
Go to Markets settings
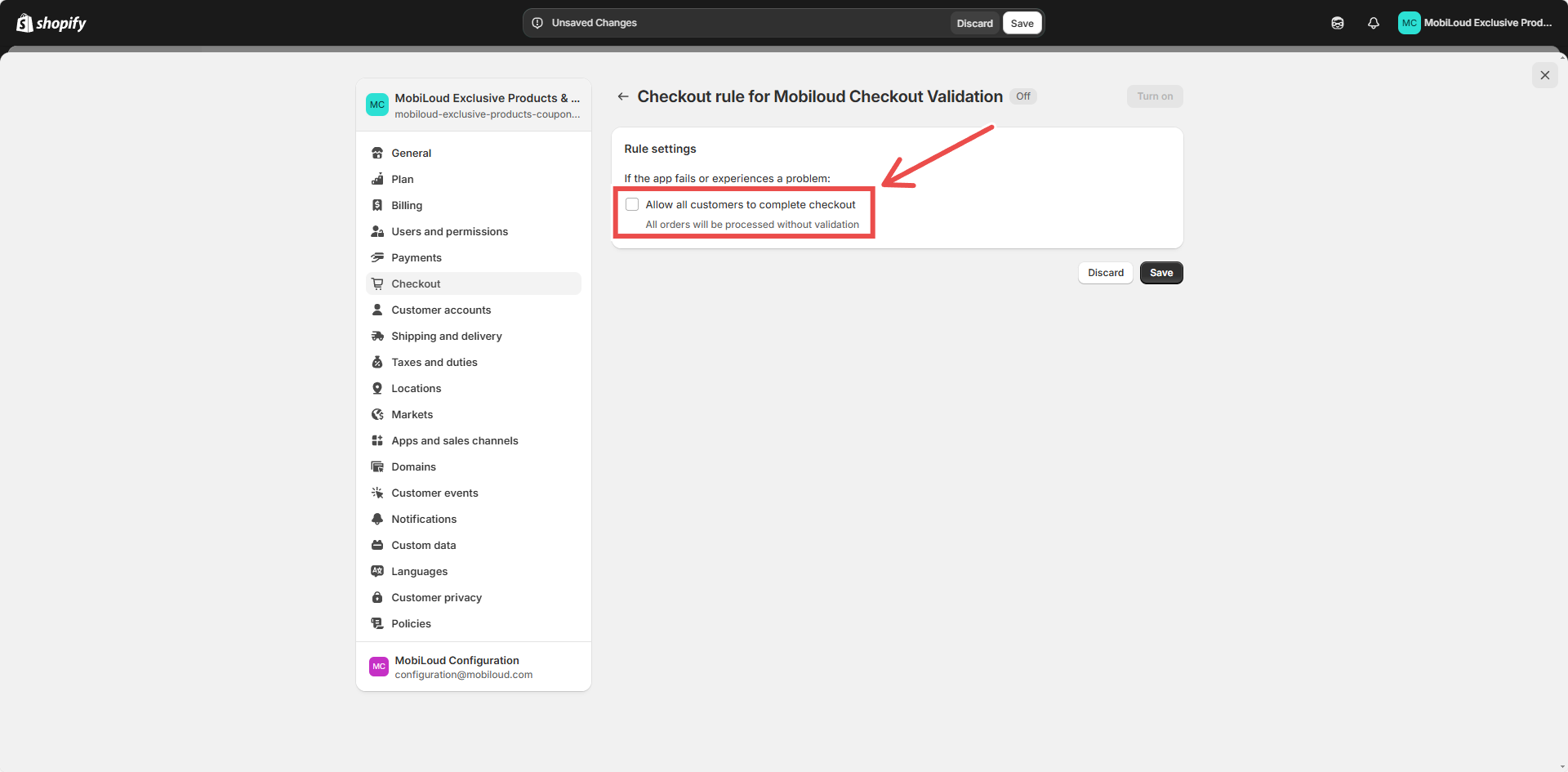(474, 414)
